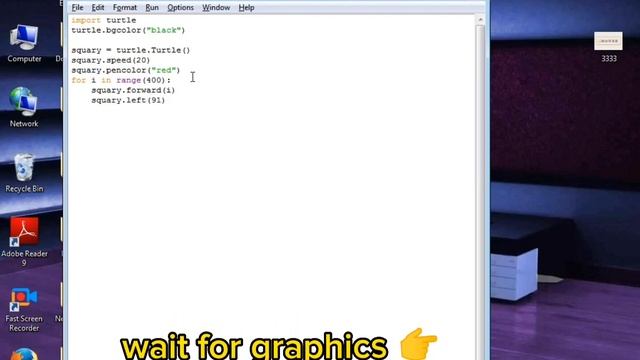The image size is (640, 360).
Task: Open the Help menu
Action: click(x=246, y=7)
